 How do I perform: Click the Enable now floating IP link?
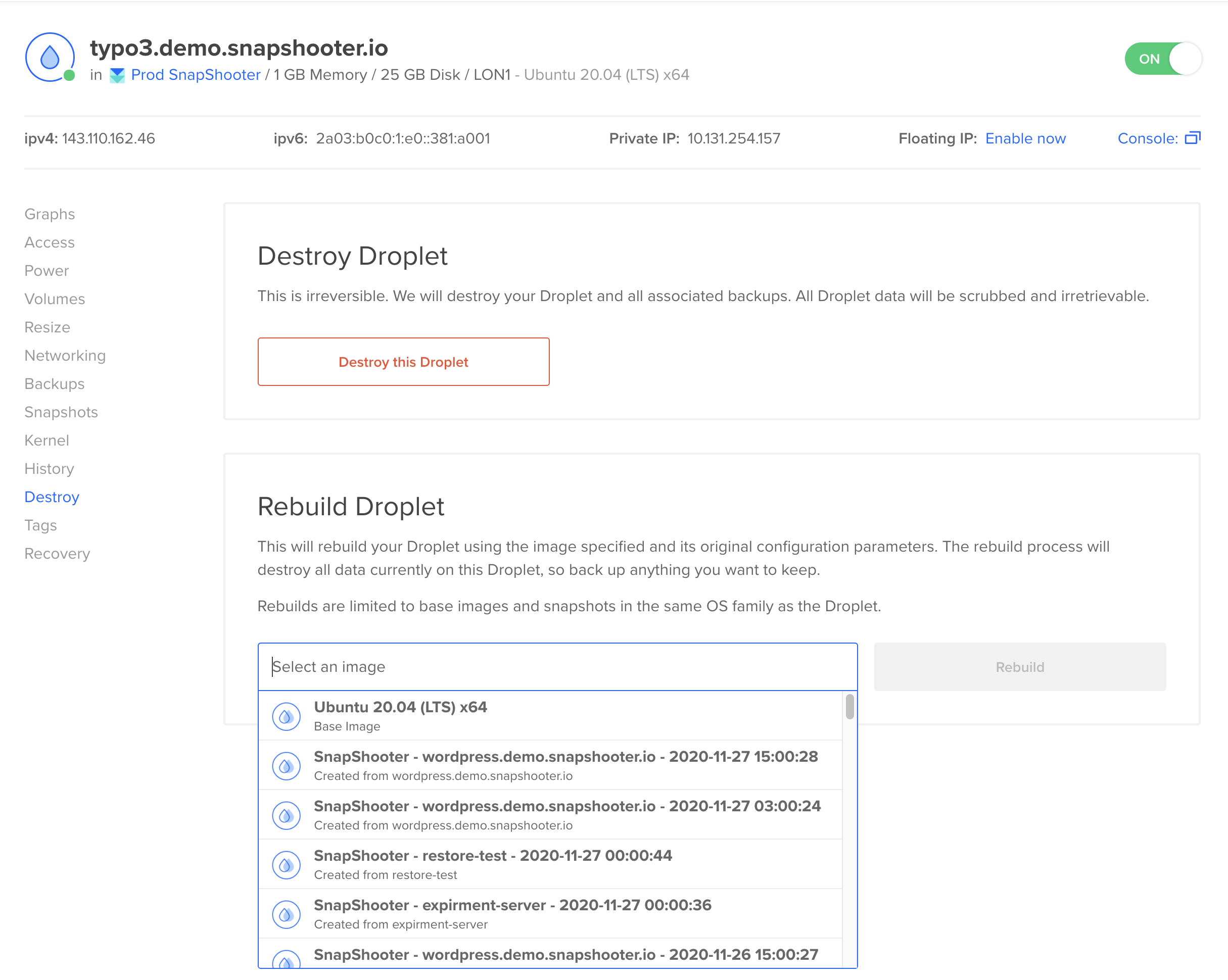tap(1025, 138)
